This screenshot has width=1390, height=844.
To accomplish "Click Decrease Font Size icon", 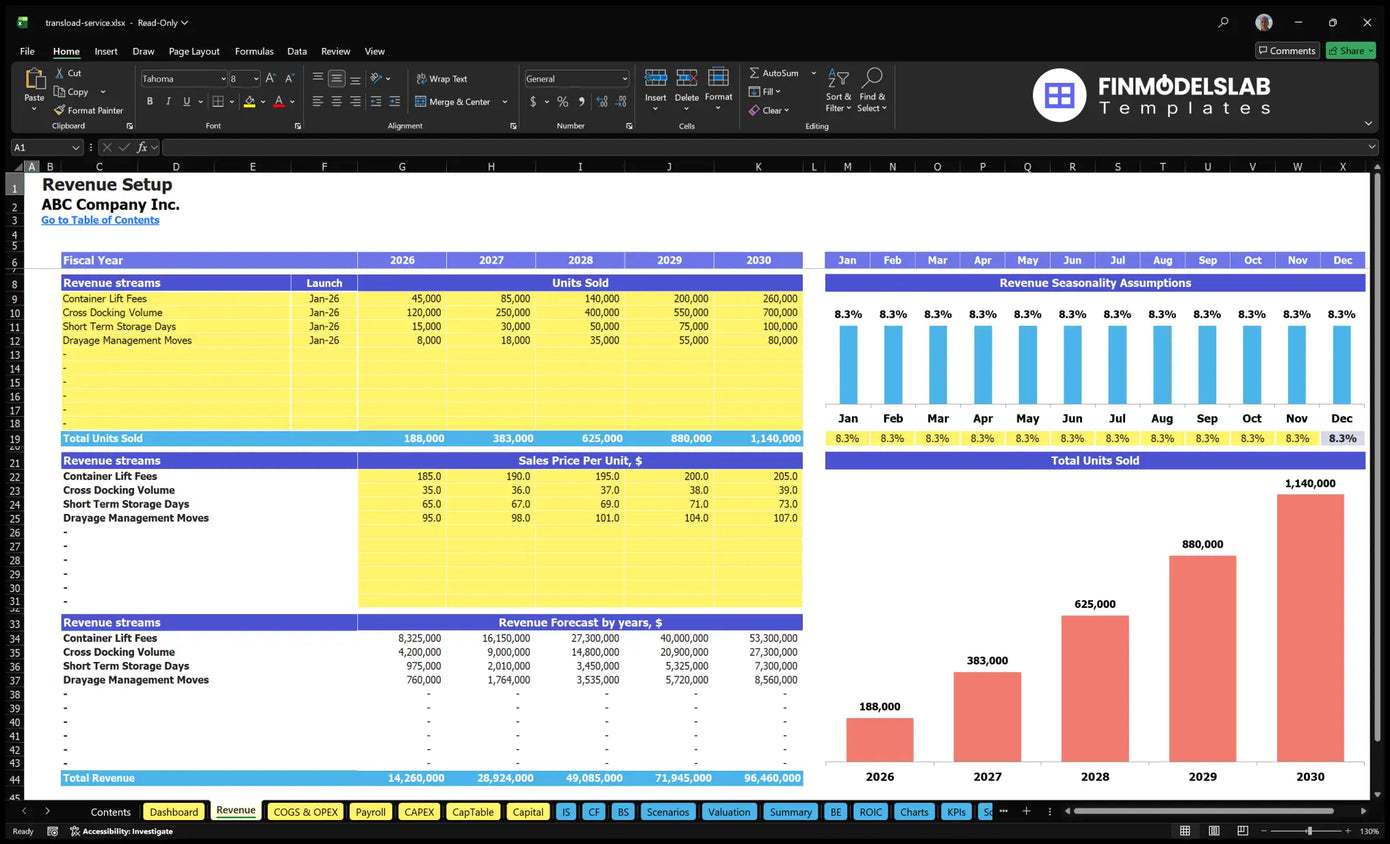I will click(290, 78).
